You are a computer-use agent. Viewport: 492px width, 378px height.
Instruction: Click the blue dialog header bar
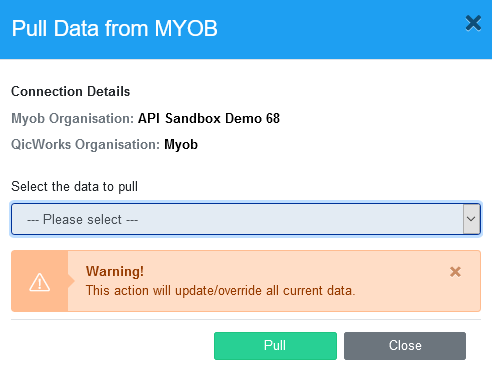click(x=246, y=29)
